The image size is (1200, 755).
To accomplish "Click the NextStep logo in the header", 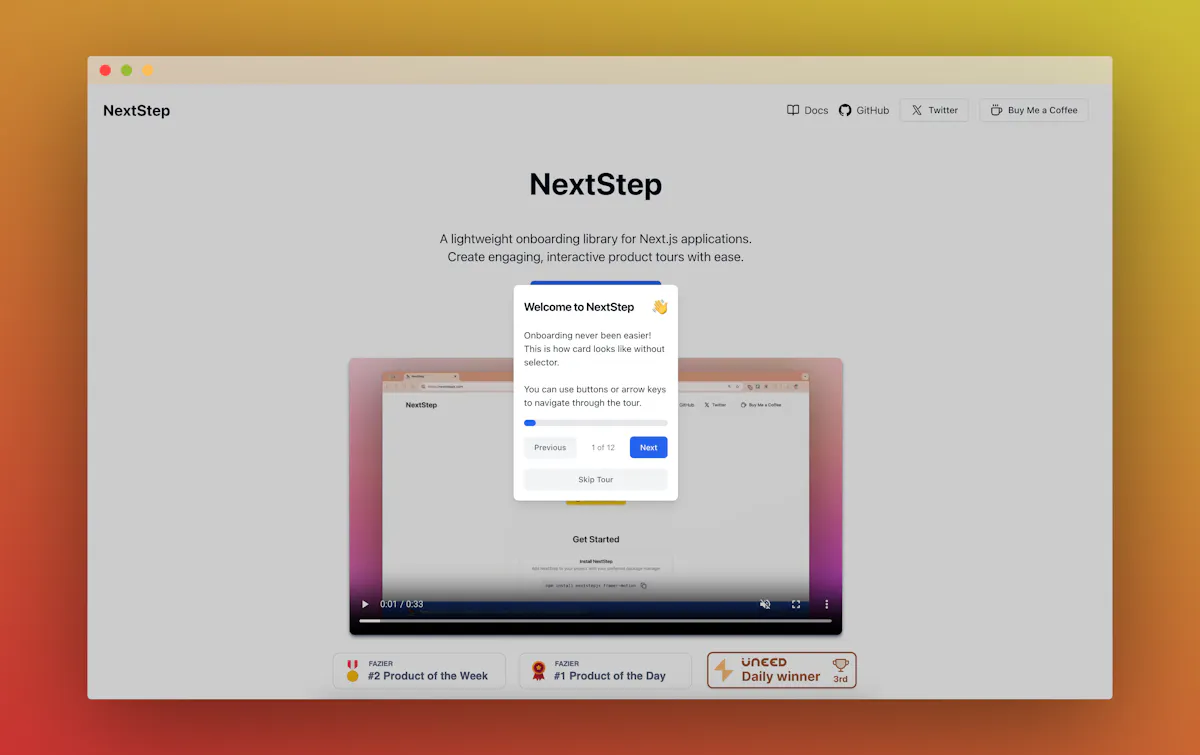I will pos(136,110).
